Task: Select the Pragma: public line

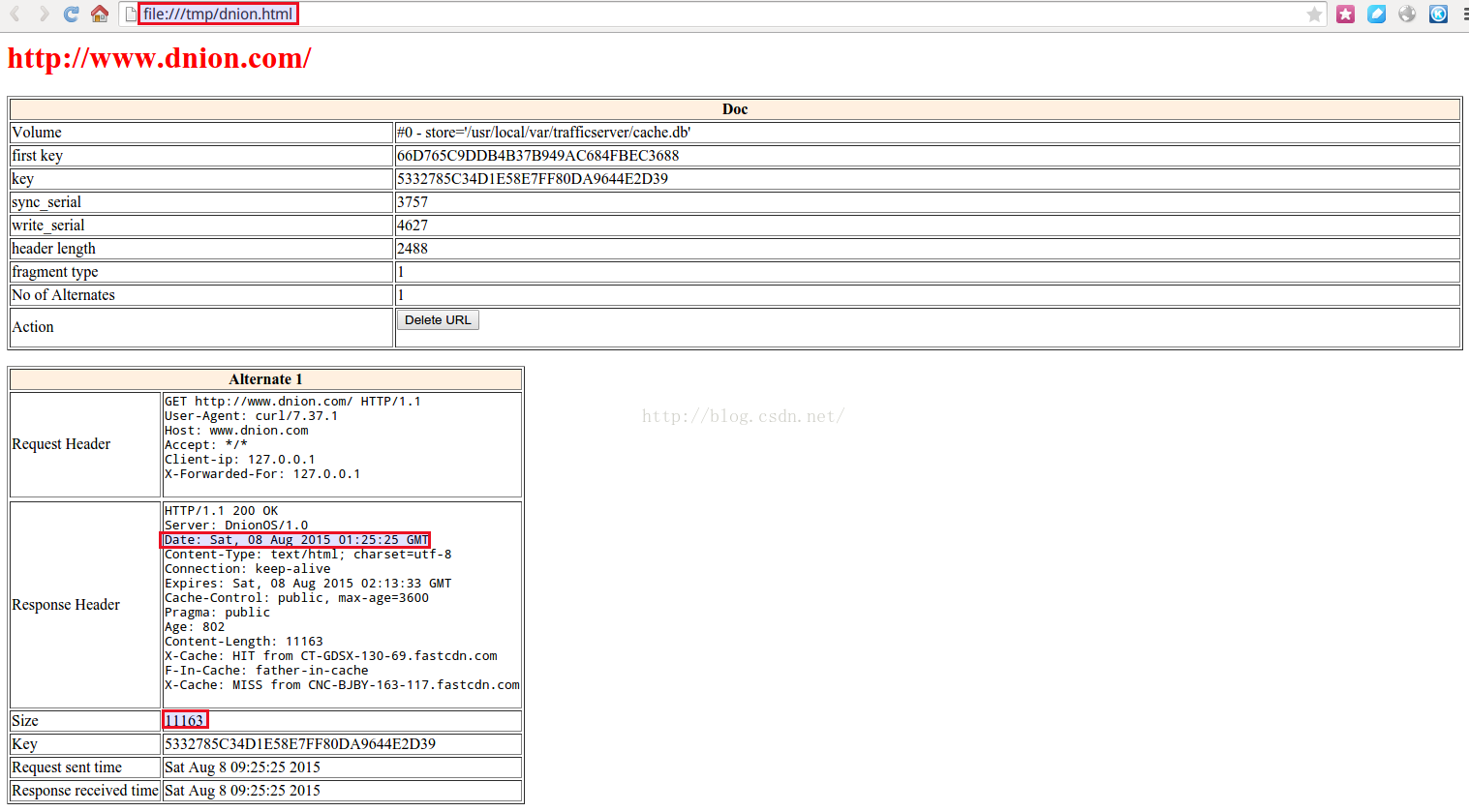Action: pyautogui.click(x=218, y=613)
